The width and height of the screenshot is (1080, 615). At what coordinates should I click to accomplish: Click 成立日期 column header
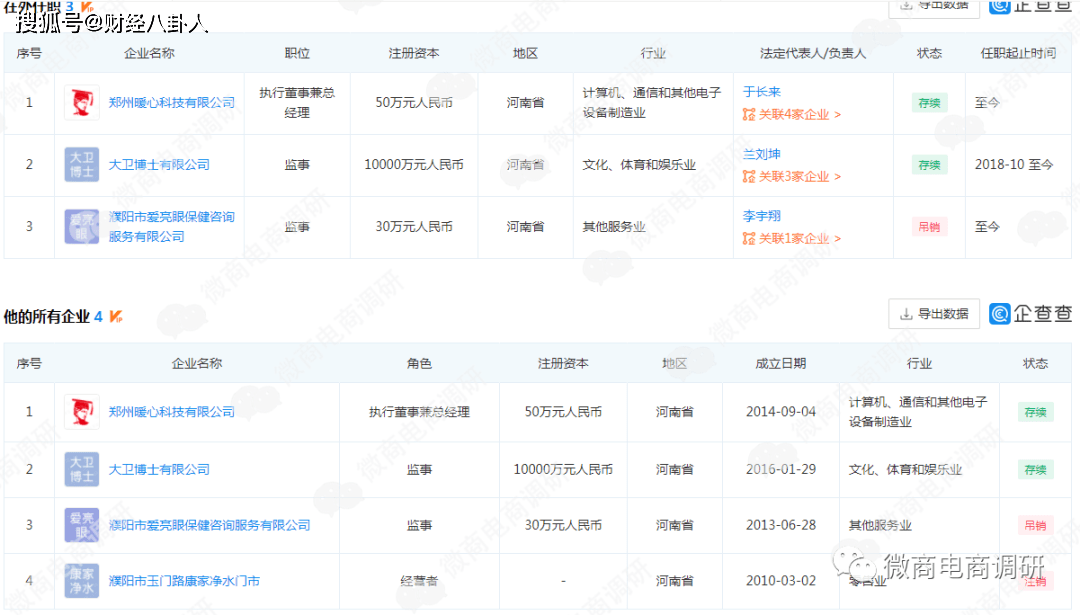click(x=780, y=364)
